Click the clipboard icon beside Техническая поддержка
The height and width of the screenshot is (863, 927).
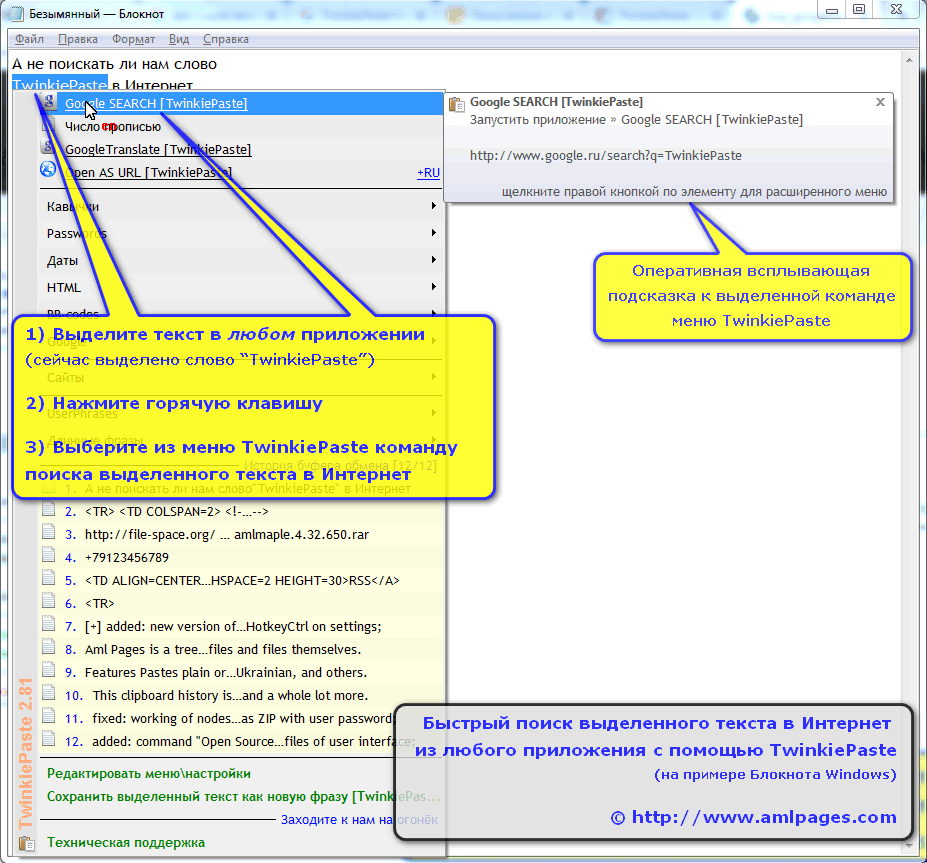click(x=27, y=843)
